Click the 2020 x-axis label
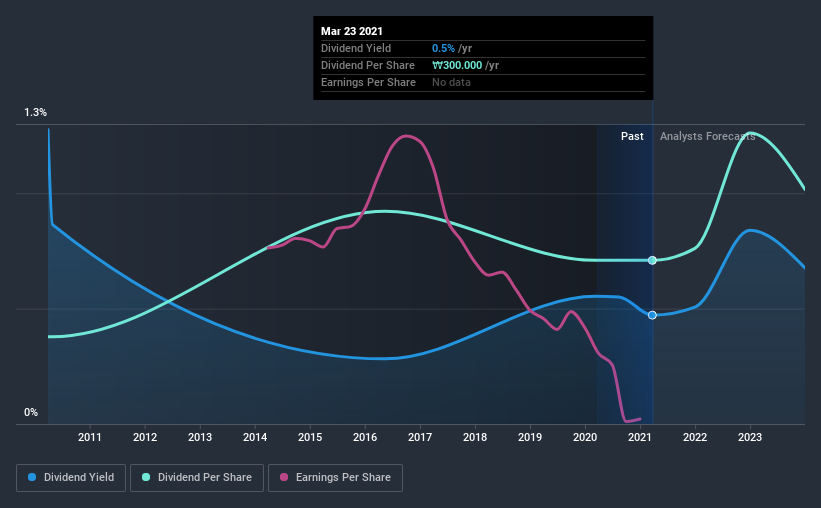 [585, 437]
